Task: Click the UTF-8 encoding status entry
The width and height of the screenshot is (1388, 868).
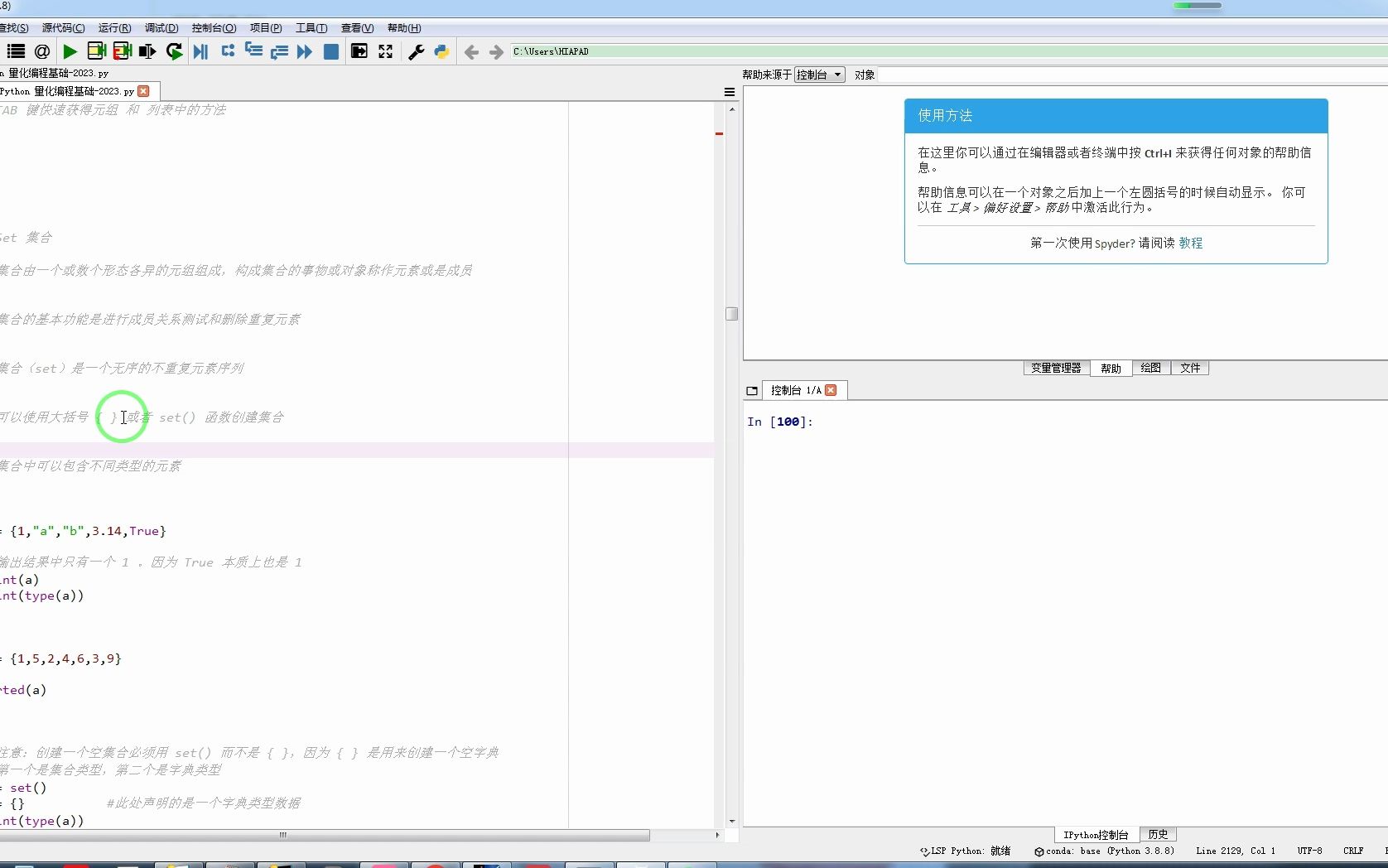Action: click(1309, 851)
